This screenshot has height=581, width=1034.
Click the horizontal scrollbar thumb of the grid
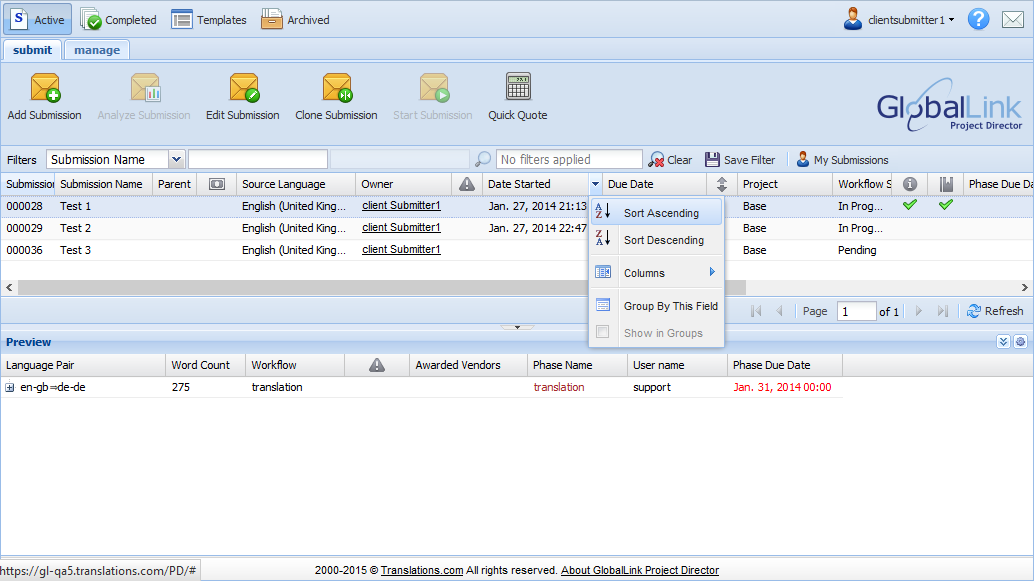click(382, 288)
